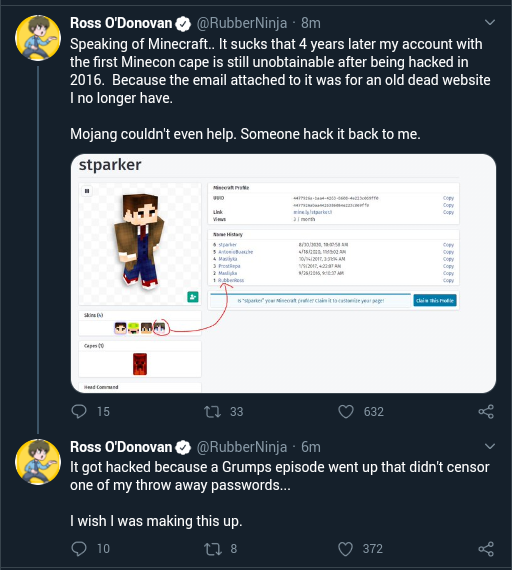Click the reply icon on the first tweet
This screenshot has height=570, width=512.
pyautogui.click(x=79, y=412)
